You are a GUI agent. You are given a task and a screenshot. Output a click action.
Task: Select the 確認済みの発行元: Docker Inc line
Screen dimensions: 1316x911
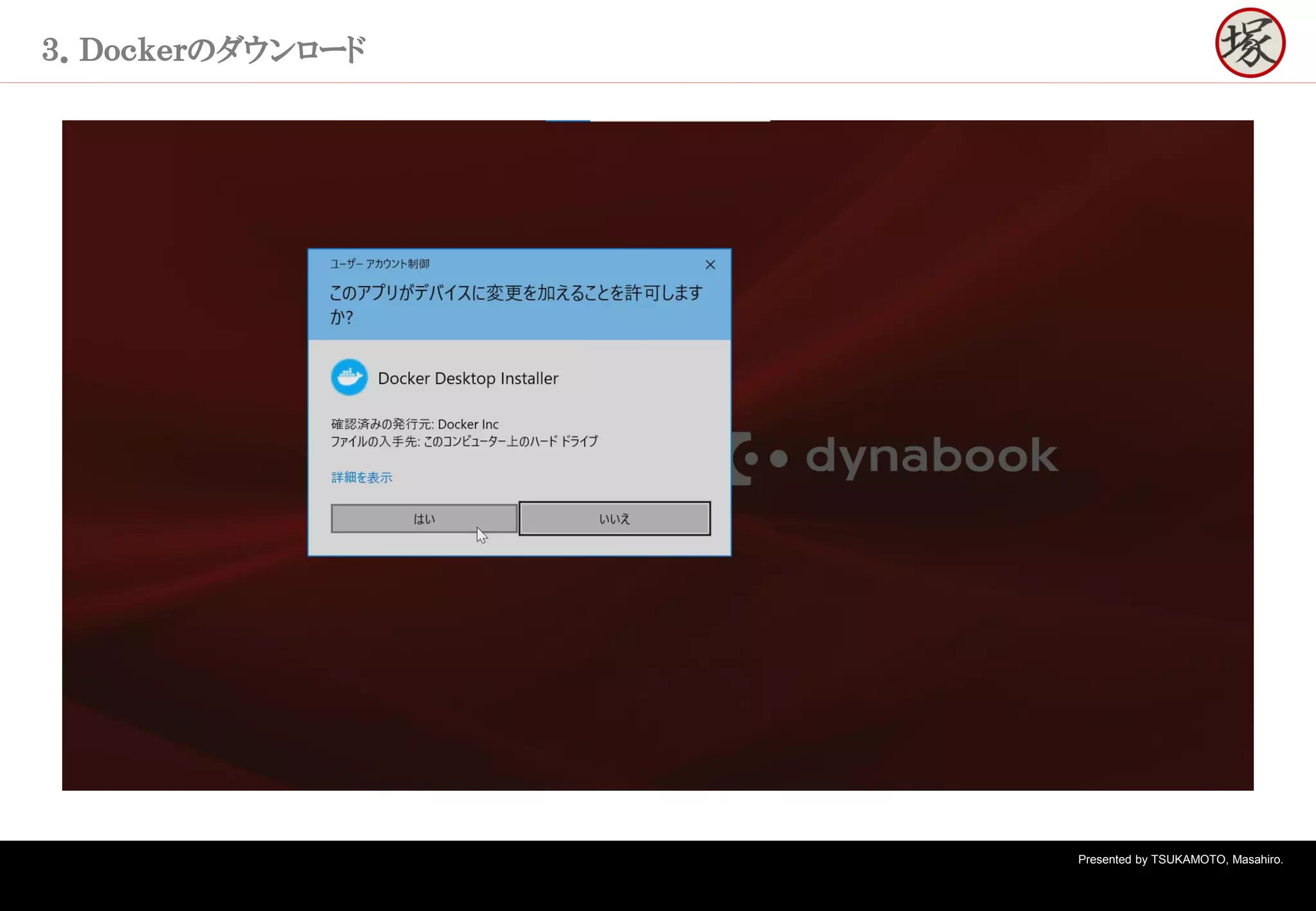(414, 424)
